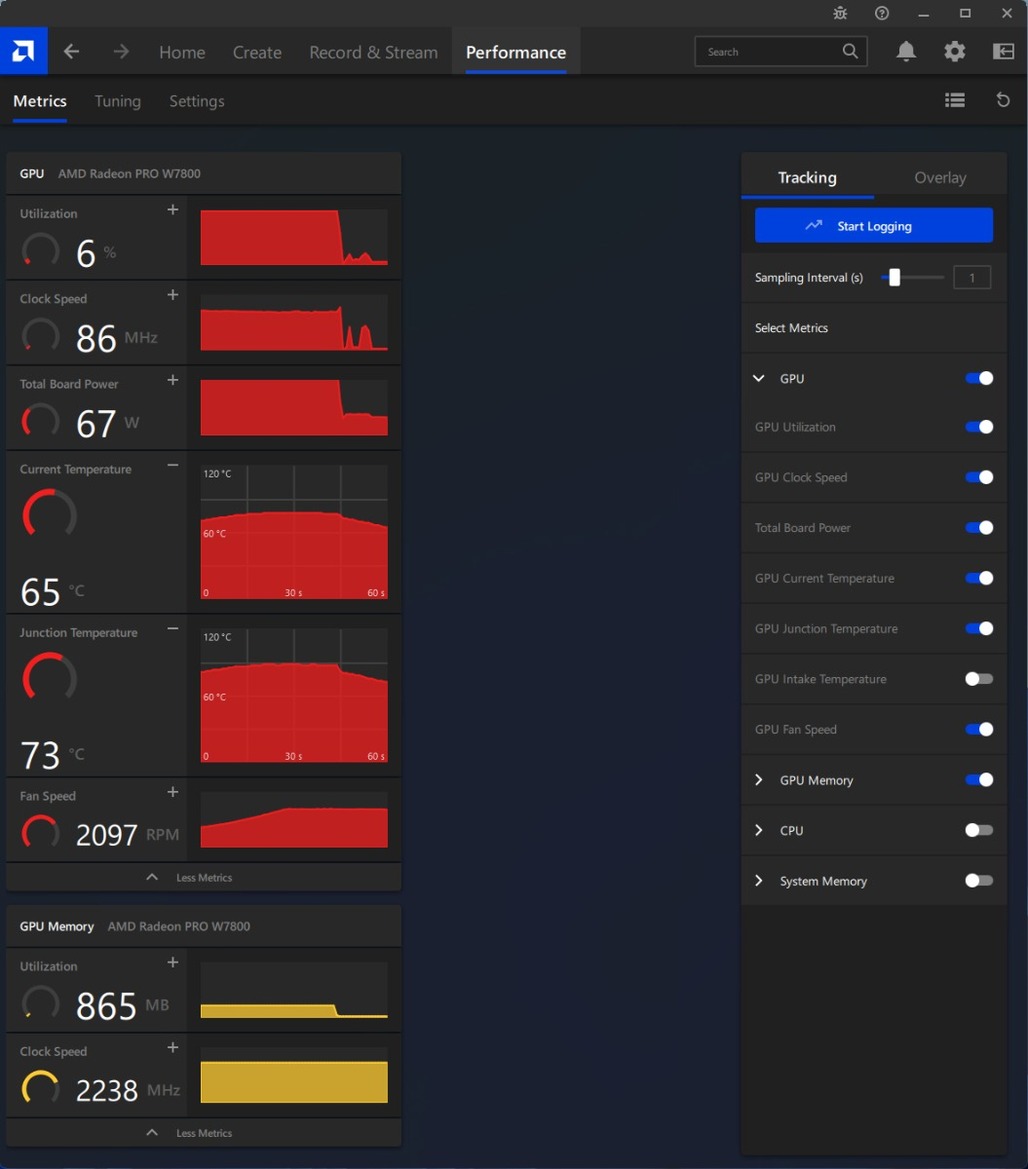Toggle GPU Memory tracking switch
This screenshot has height=1169, width=1028.
pyautogui.click(x=979, y=780)
